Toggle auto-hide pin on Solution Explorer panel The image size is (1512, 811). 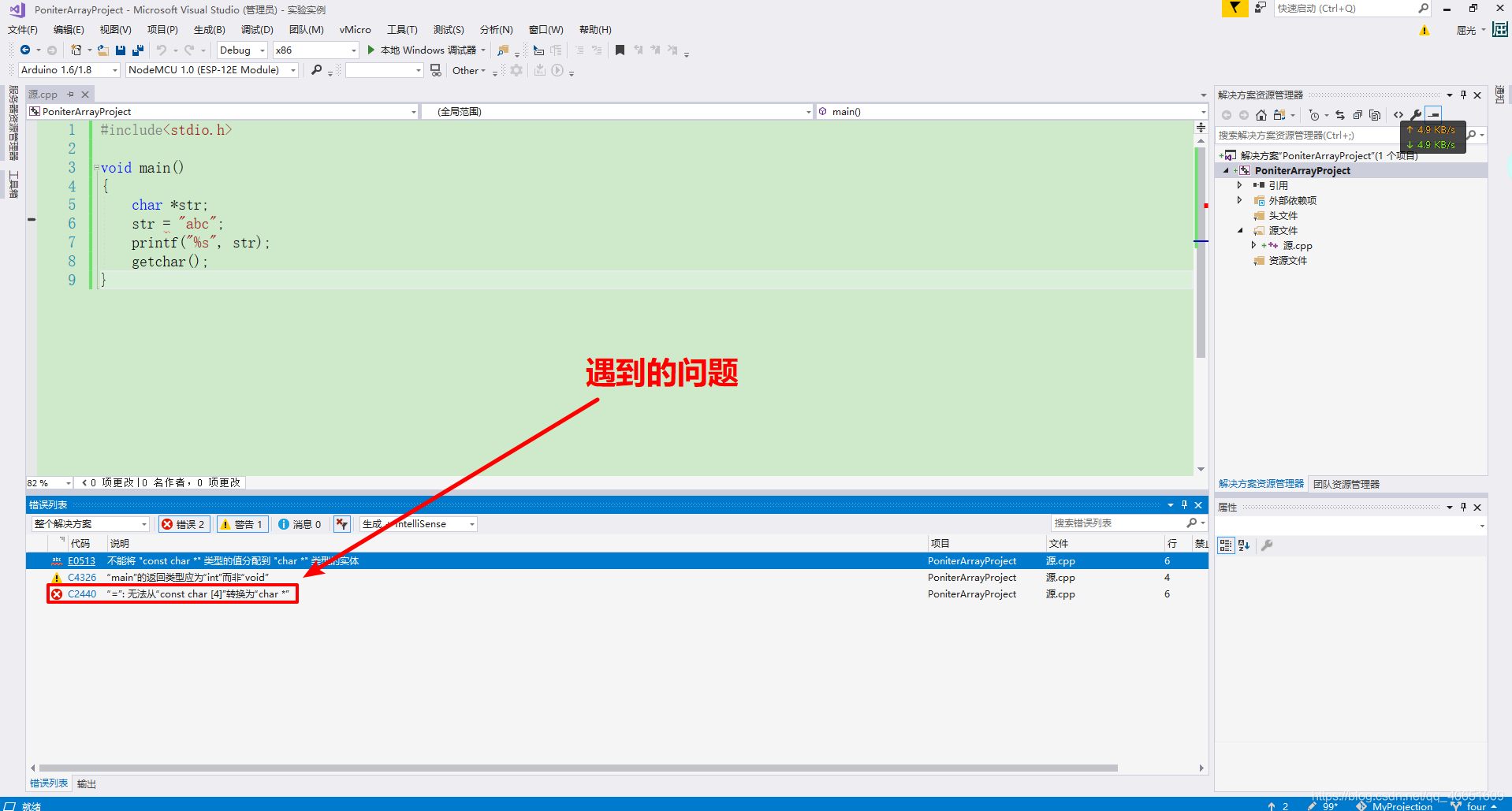[1463, 95]
